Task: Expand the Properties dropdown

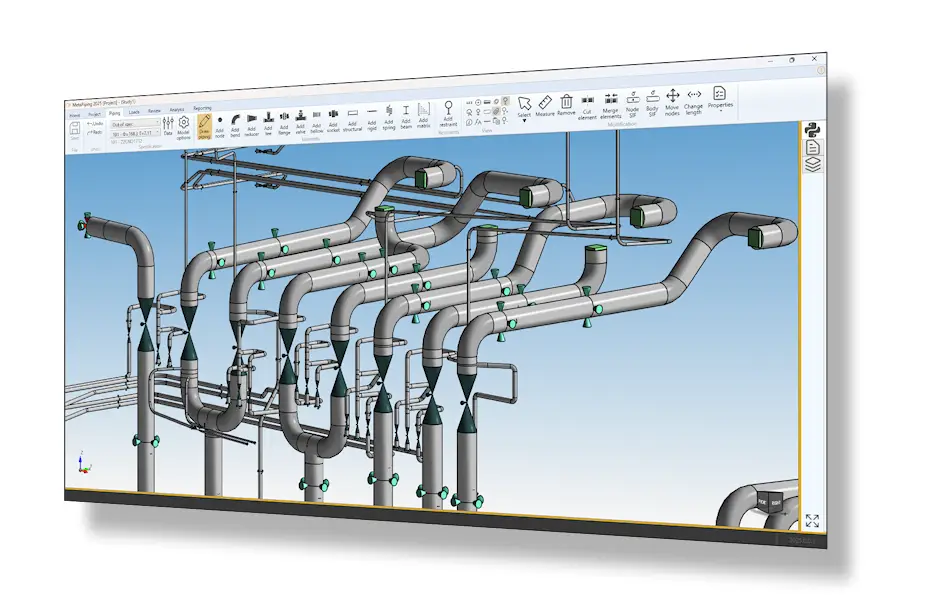Action: tap(720, 109)
